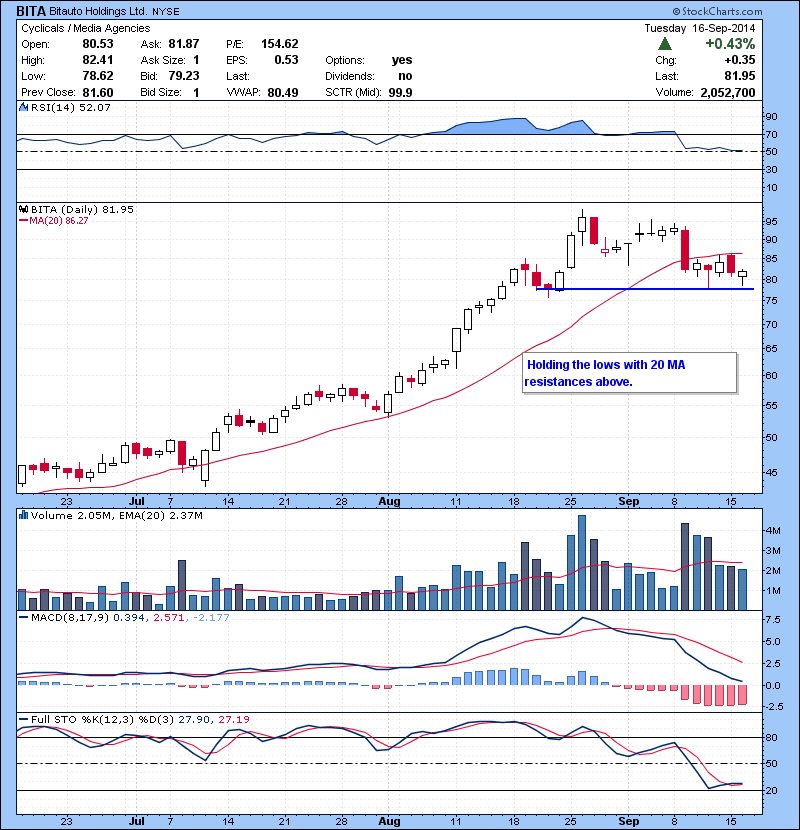Viewport: 800px width, 830px height.
Task: Click the 'BITA (Daily) 81.95' chart label
Action: [82, 210]
